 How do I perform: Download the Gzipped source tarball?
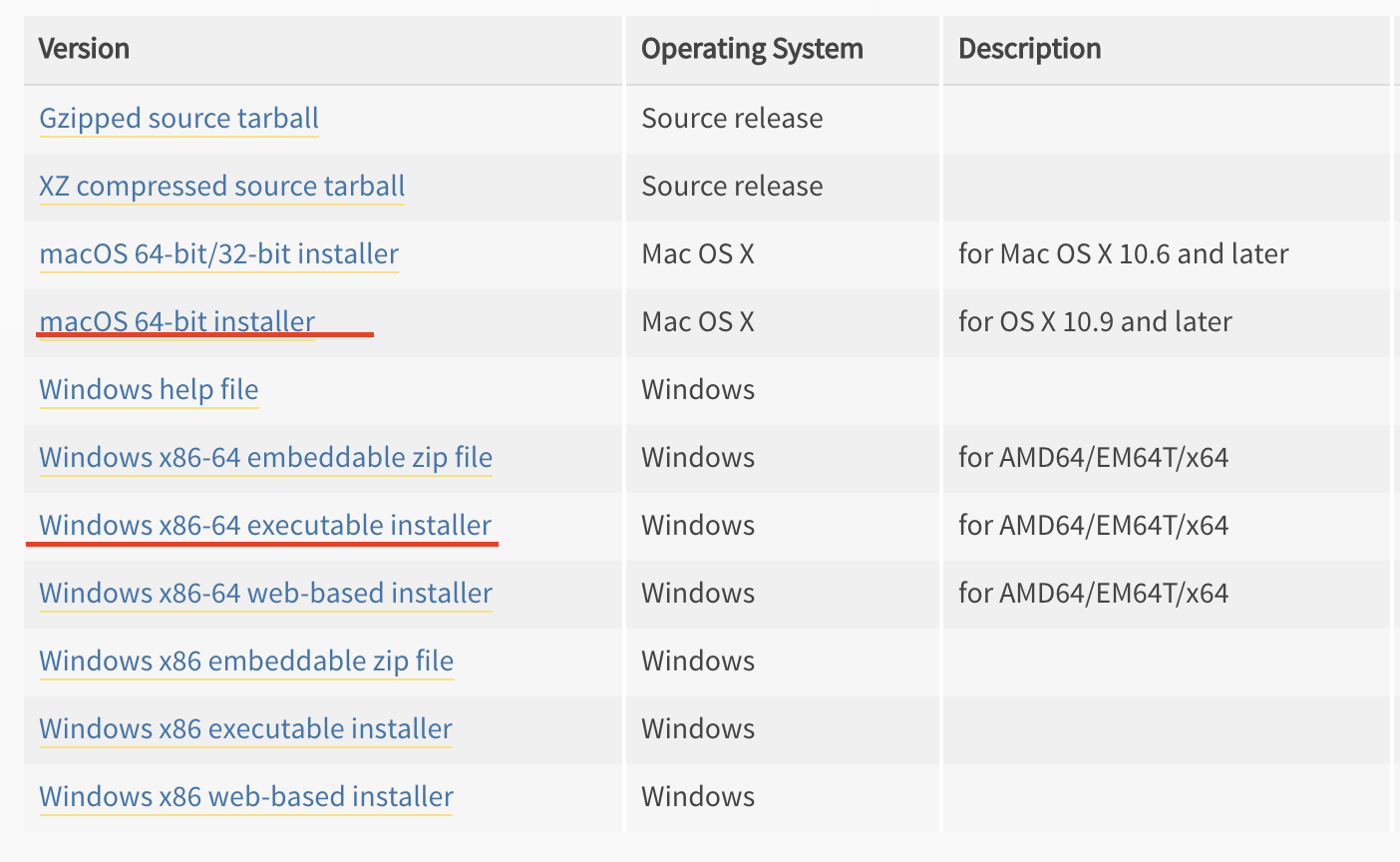click(x=178, y=118)
